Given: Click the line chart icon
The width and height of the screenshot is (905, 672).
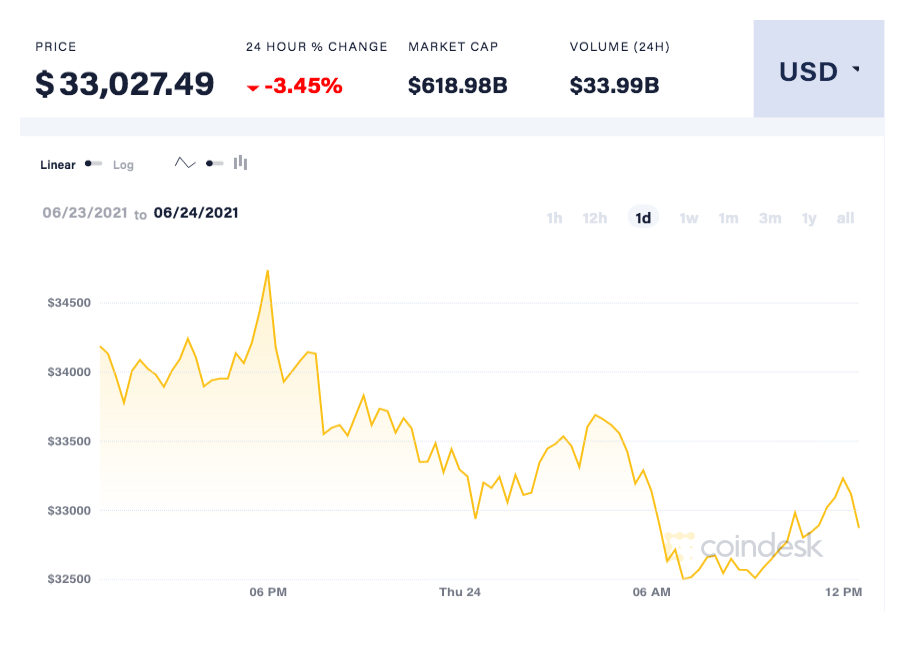Looking at the screenshot, I should tap(185, 163).
